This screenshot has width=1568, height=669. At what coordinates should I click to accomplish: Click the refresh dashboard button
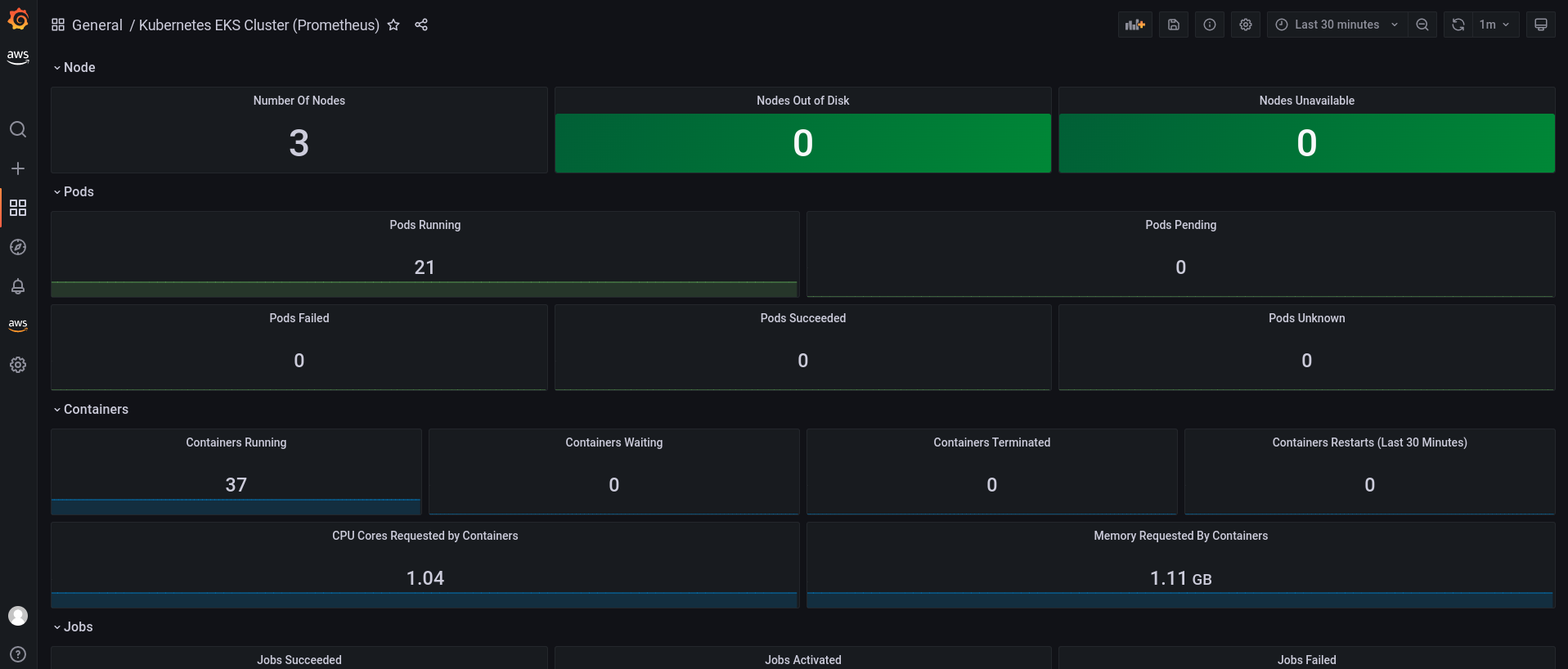[x=1458, y=25]
